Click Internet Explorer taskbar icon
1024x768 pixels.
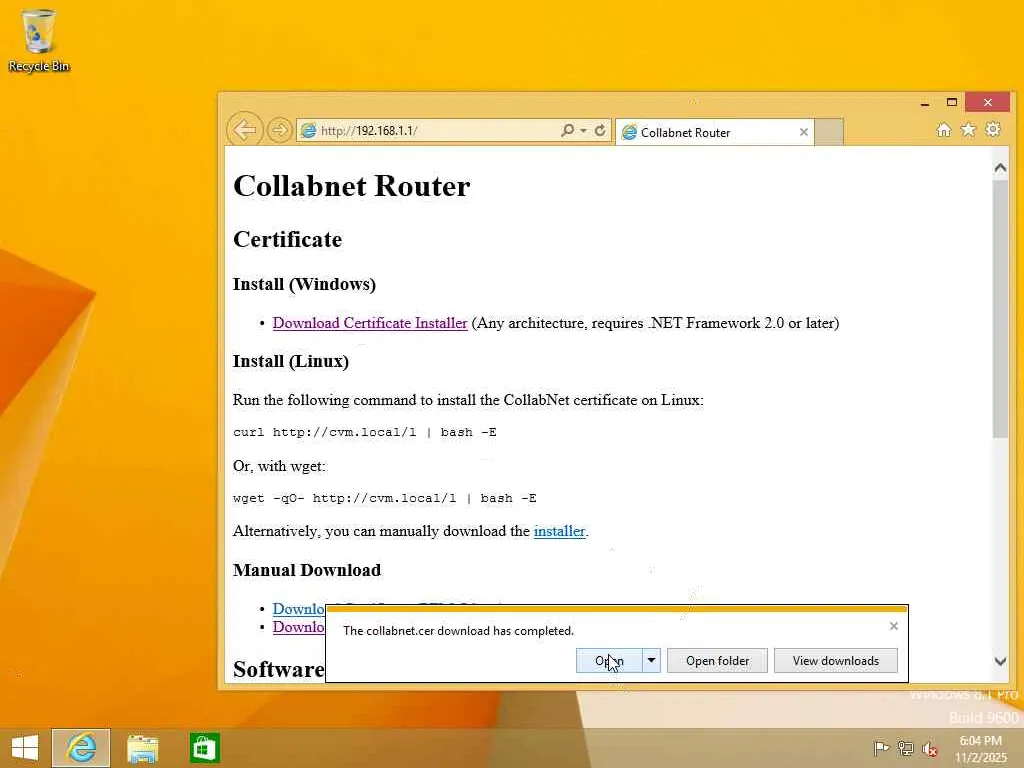click(81, 748)
